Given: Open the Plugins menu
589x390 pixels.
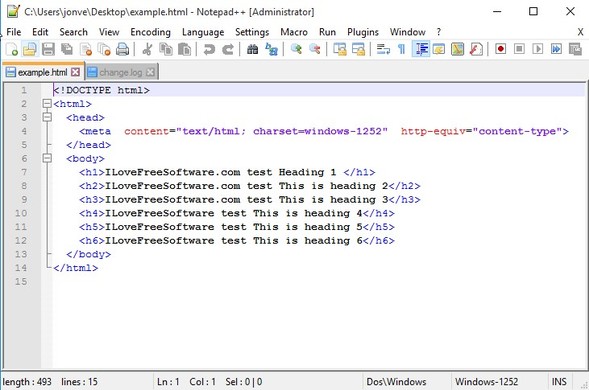Looking at the screenshot, I should (362, 32).
